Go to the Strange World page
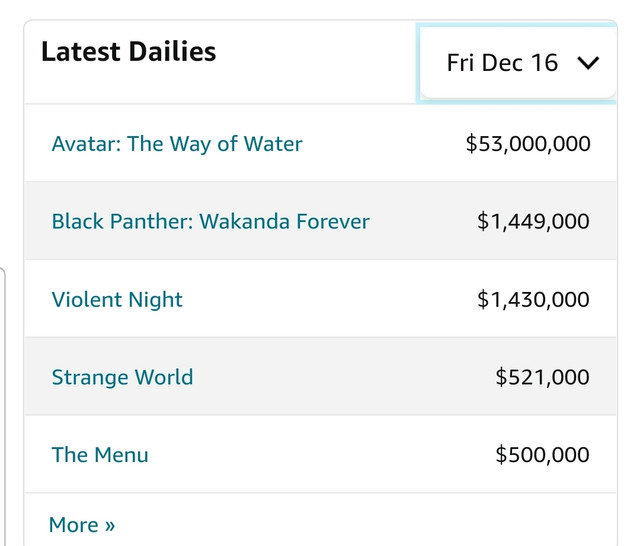This screenshot has height=546, width=640. click(122, 377)
